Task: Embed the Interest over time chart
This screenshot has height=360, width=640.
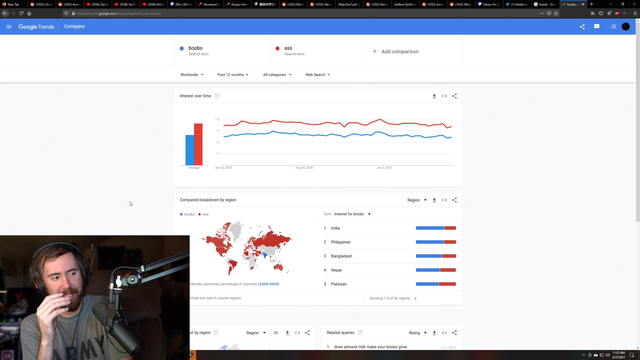Action: pos(444,96)
